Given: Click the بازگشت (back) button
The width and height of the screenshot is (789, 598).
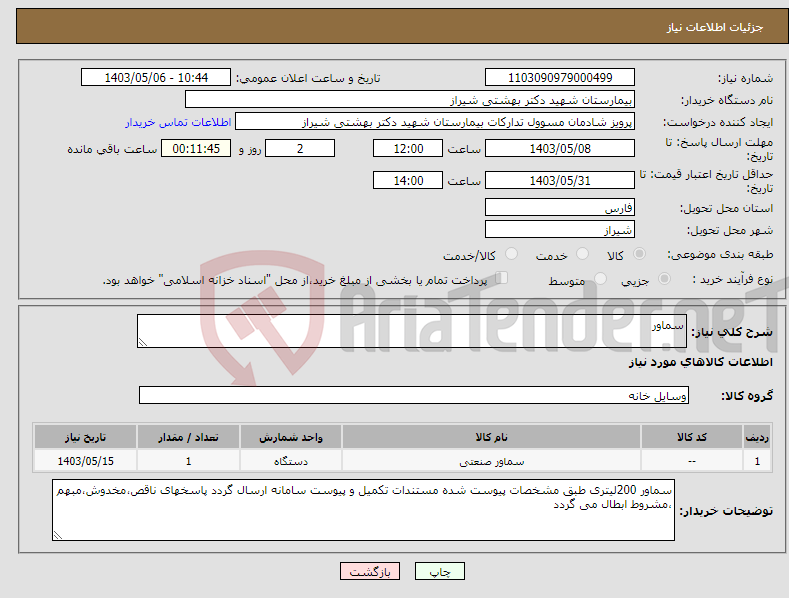Looking at the screenshot, I should pos(370,571).
